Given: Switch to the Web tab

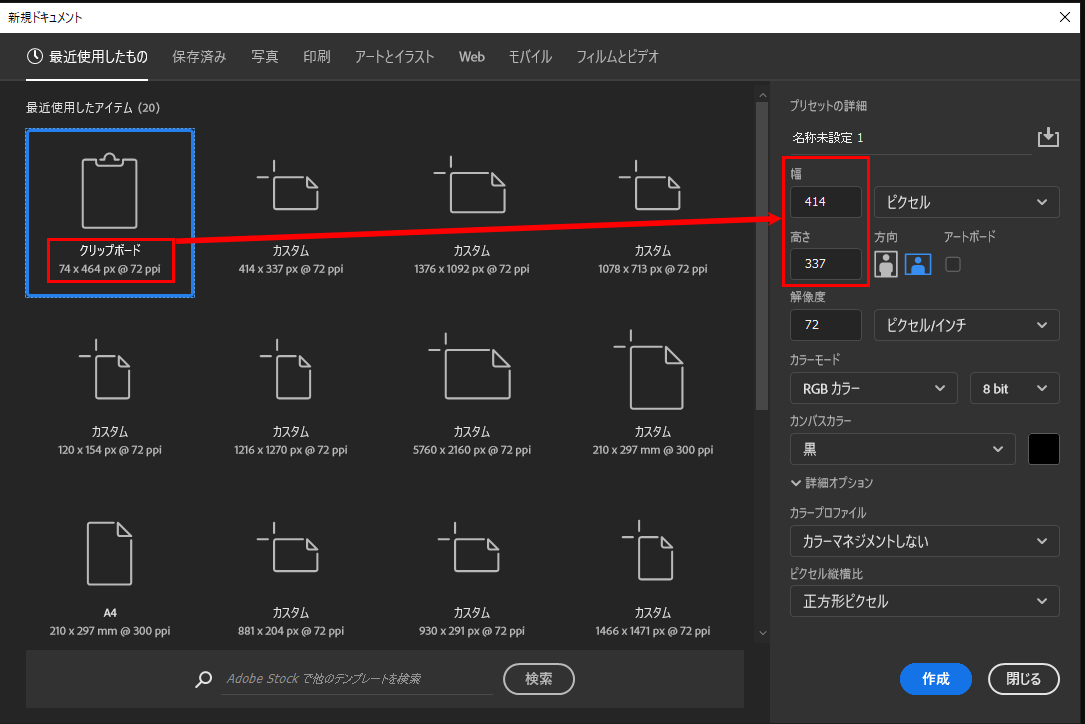Looking at the screenshot, I should tap(472, 57).
